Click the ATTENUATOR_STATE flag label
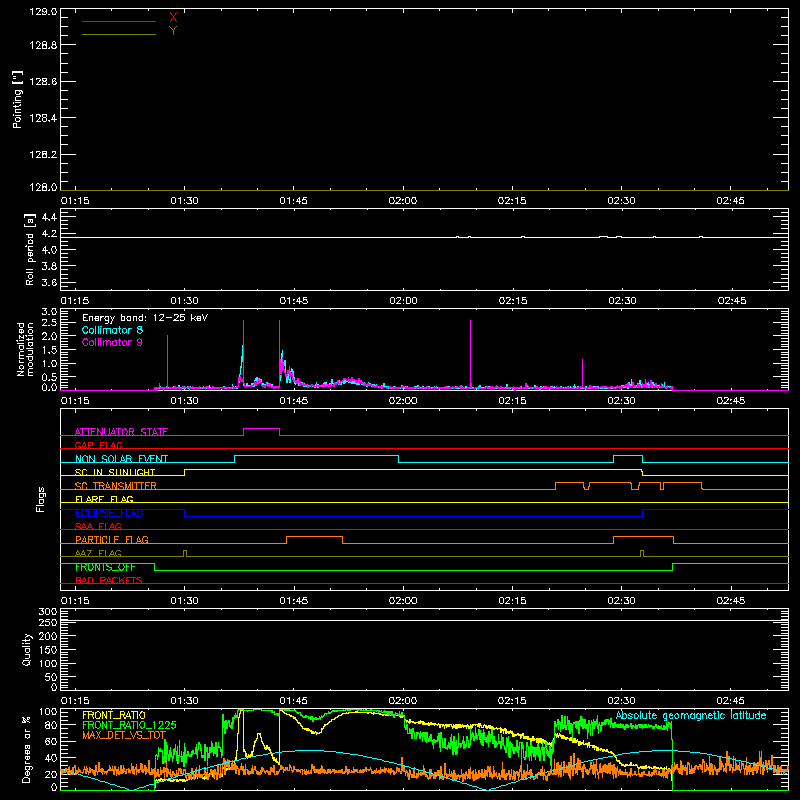This screenshot has height=800, width=800. pyautogui.click(x=121, y=432)
